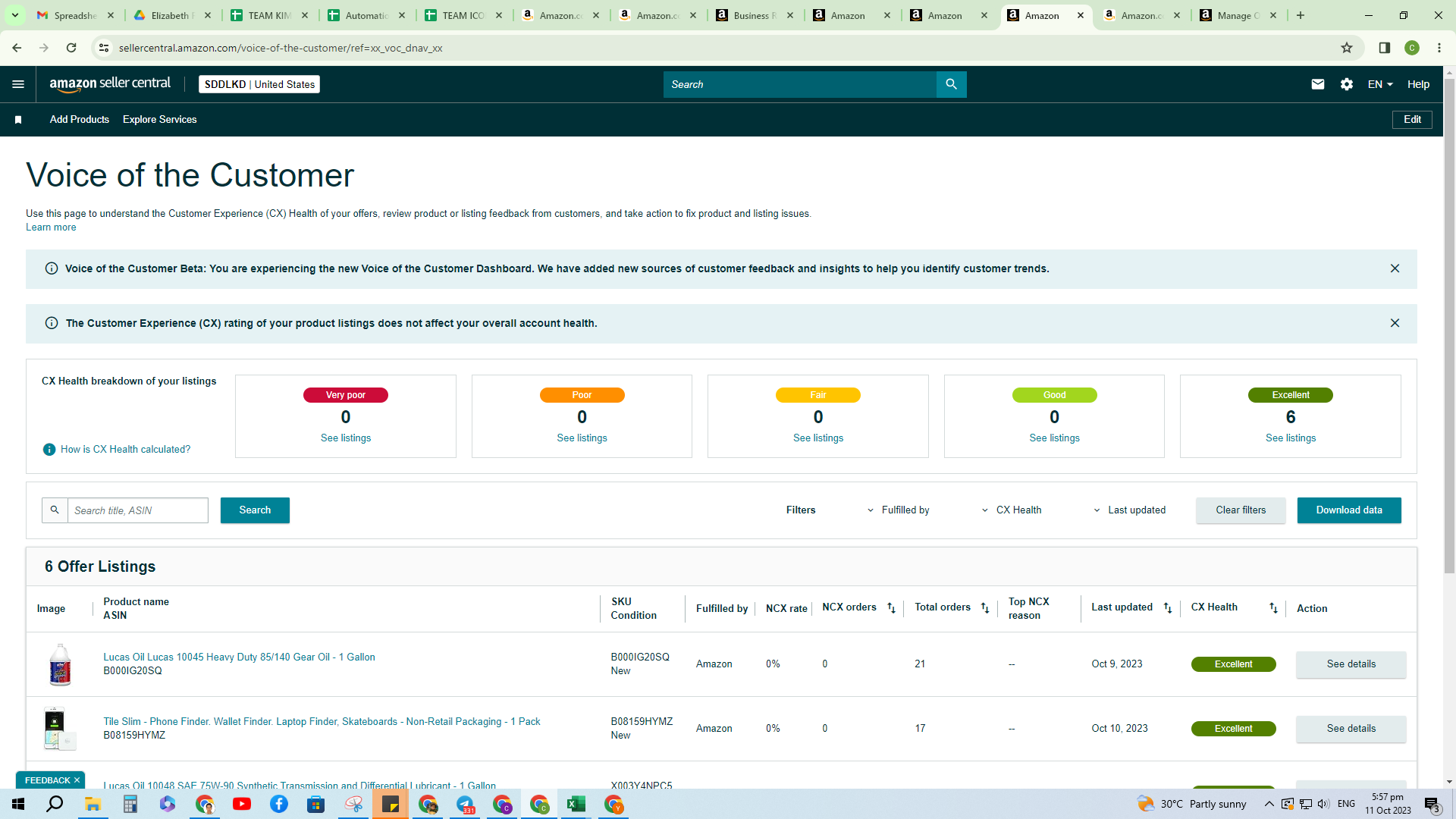Dismiss the Voice of the Customer Beta banner
This screenshot has height=819, width=1456.
pos(1395,268)
